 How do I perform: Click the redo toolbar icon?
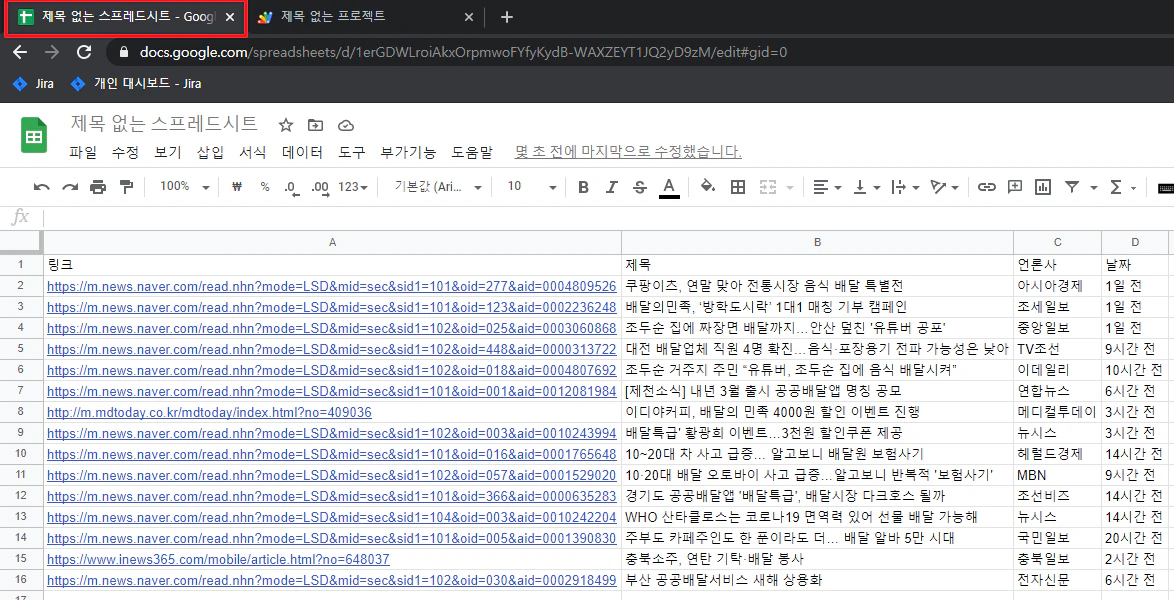point(70,187)
